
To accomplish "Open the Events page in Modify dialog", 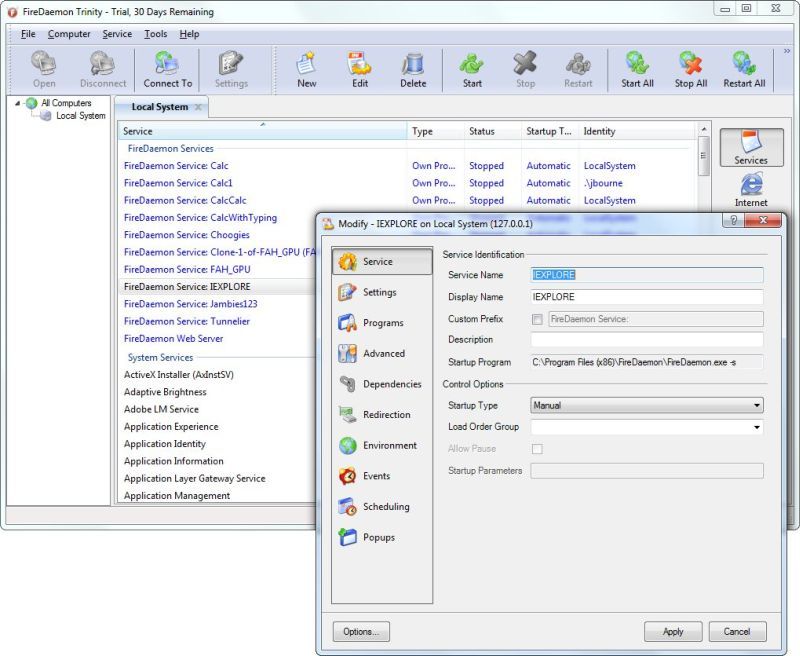I will pos(382,476).
